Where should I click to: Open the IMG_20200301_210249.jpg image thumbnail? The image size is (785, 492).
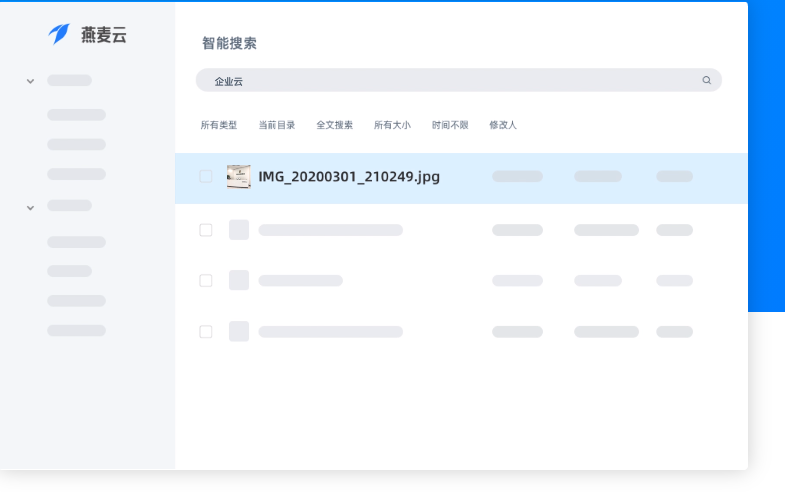(238, 177)
